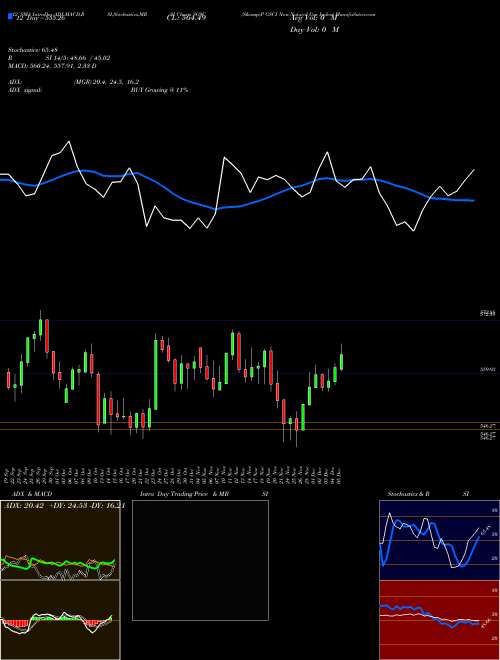The image size is (500, 660).
Task: Open the MACD histogram chart panel
Action: 60,620
